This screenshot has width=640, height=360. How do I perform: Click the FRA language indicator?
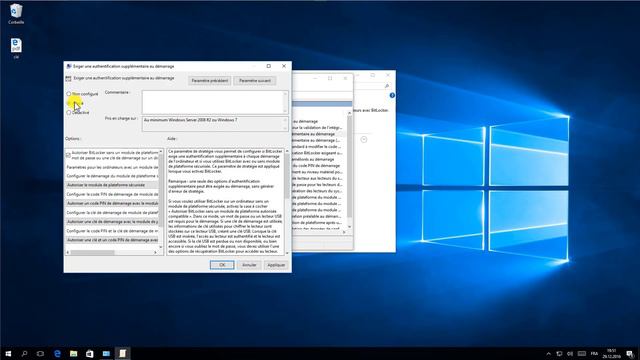594,353
